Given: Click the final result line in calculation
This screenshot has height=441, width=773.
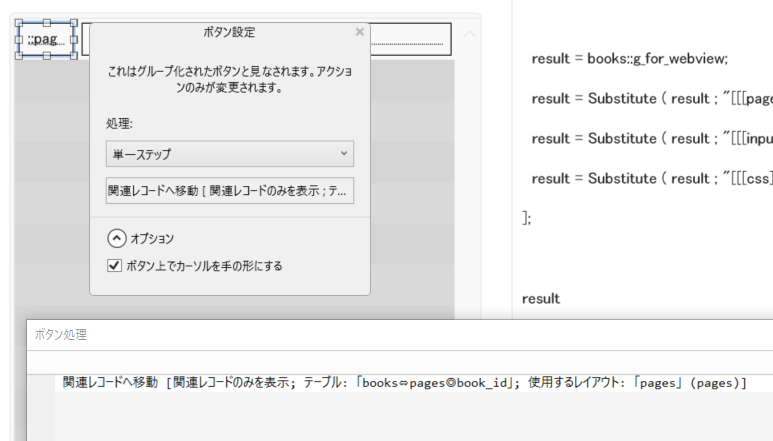Looking at the screenshot, I should coord(541,299).
